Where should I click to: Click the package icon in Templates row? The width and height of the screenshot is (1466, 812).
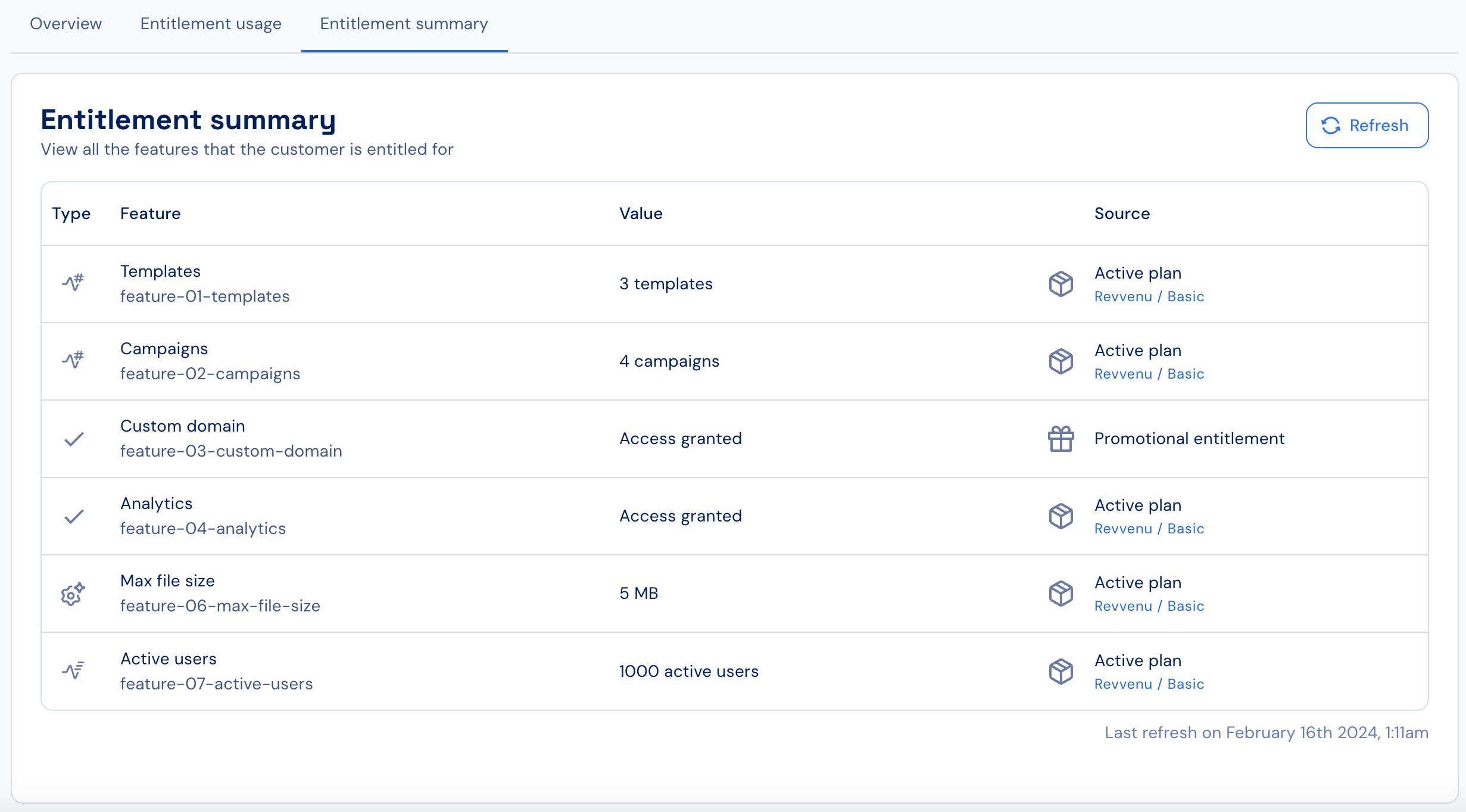click(x=1060, y=284)
